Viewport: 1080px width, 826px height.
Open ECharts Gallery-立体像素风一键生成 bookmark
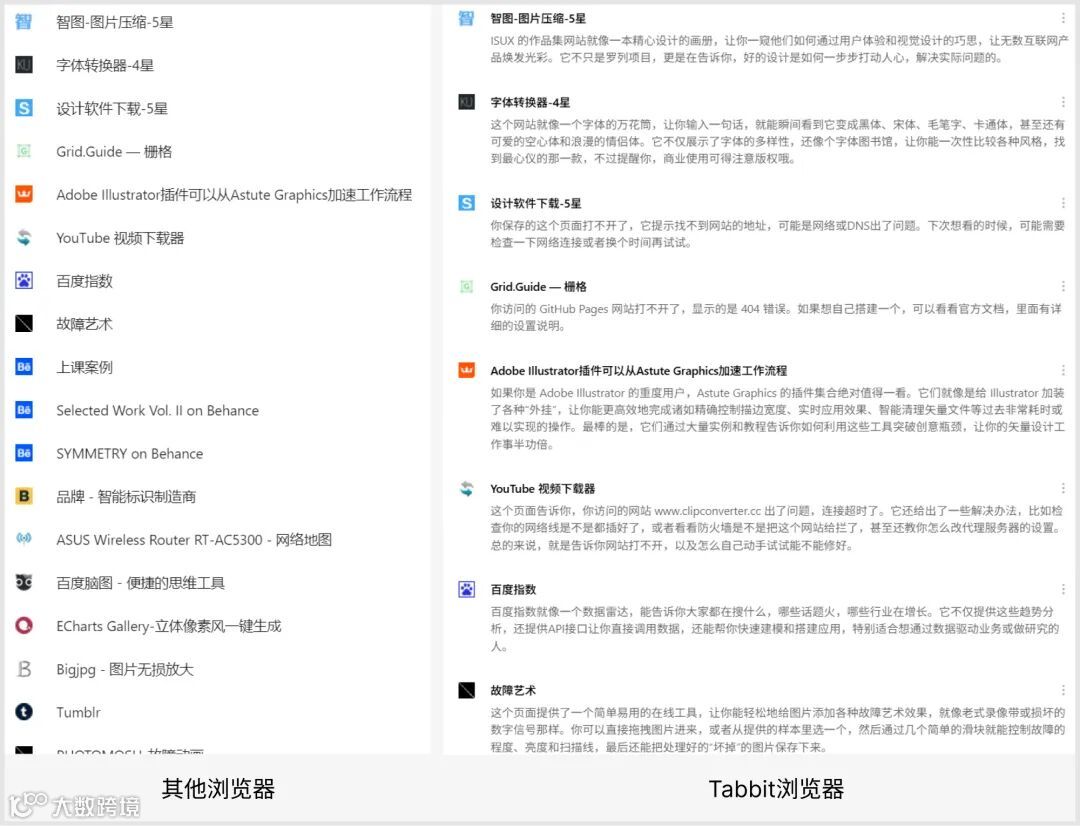point(169,626)
